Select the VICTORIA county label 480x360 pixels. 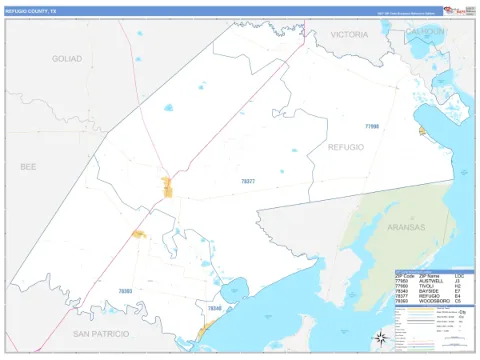point(349,35)
